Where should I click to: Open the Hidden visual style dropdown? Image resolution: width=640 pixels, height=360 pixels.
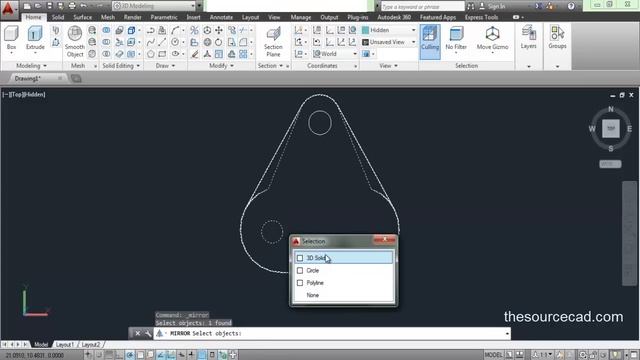(x=389, y=30)
